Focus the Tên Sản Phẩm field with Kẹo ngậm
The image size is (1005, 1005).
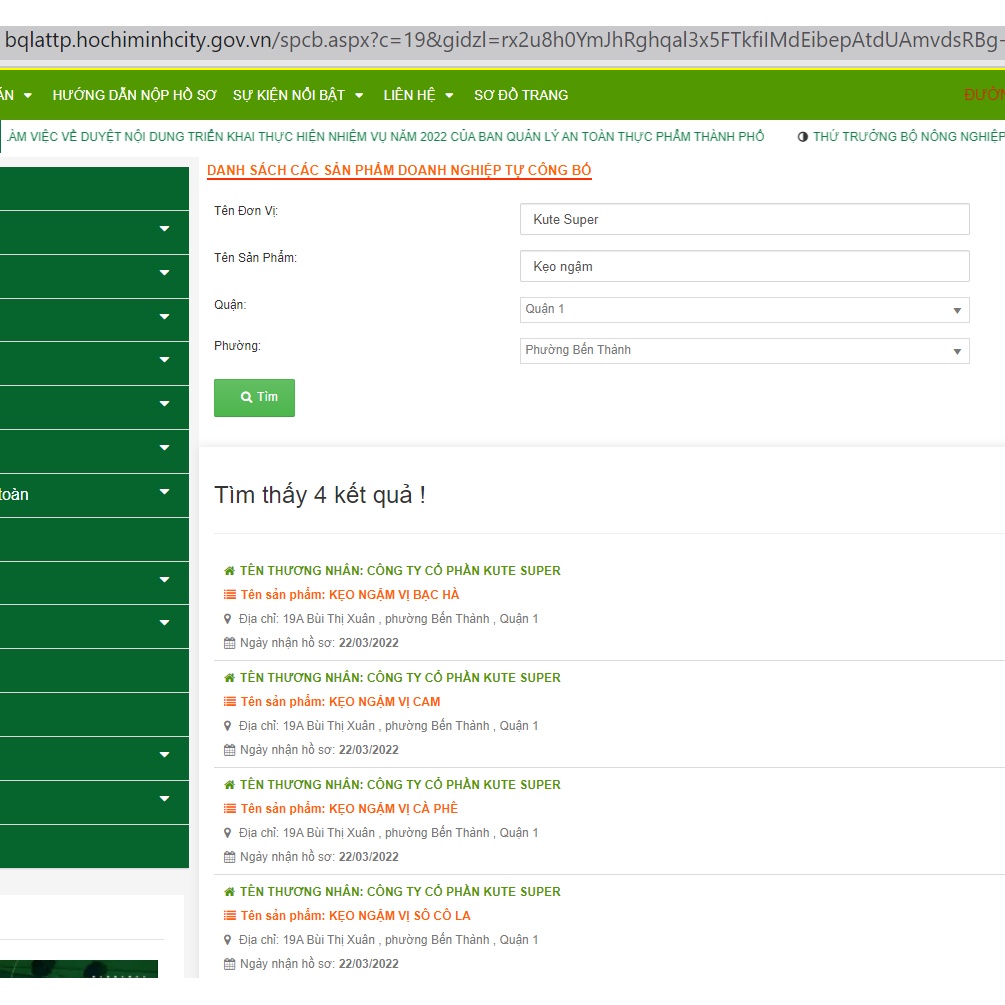coord(744,266)
